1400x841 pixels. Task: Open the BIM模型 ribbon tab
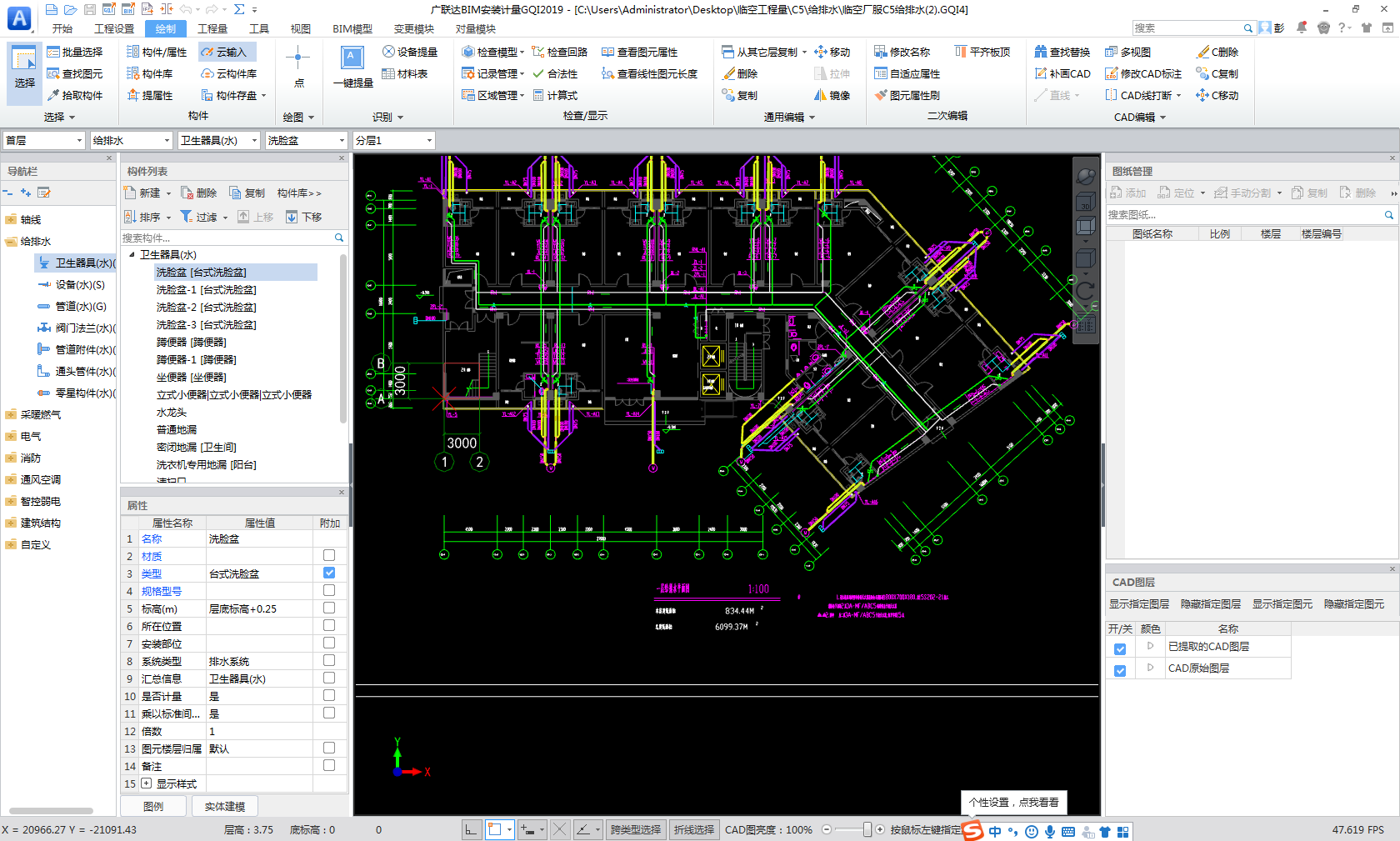tap(352, 28)
